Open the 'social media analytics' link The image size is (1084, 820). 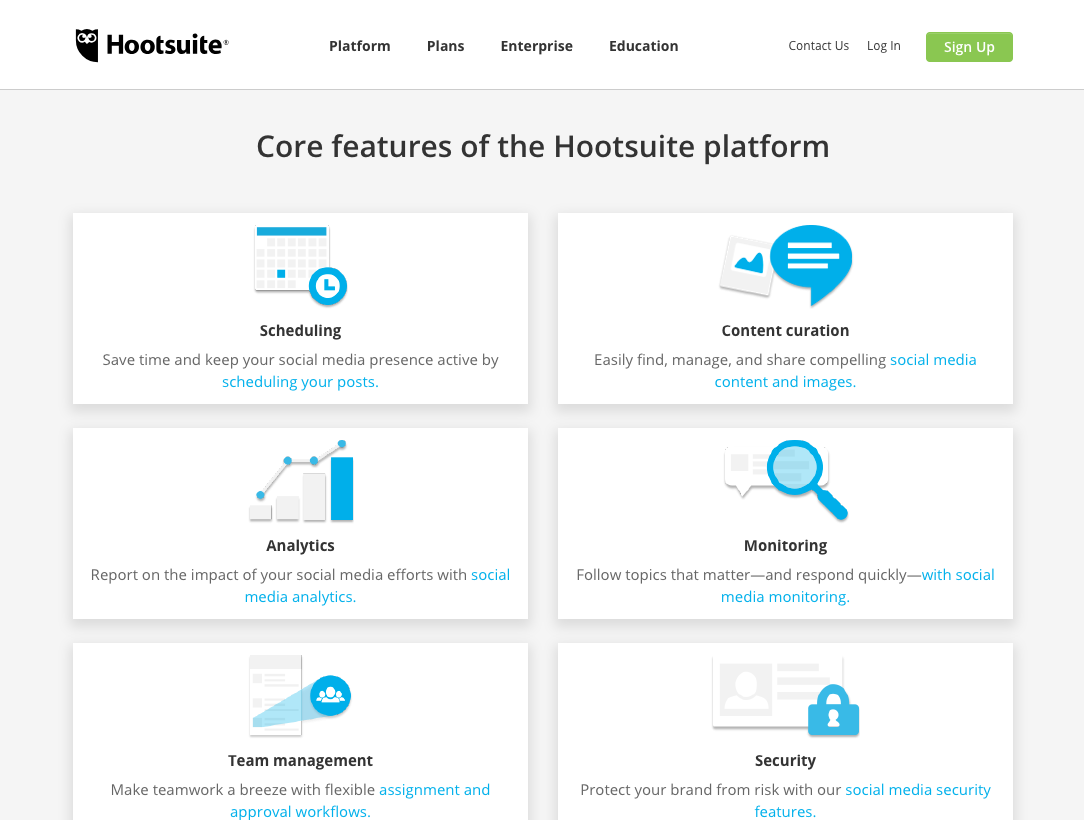click(377, 586)
